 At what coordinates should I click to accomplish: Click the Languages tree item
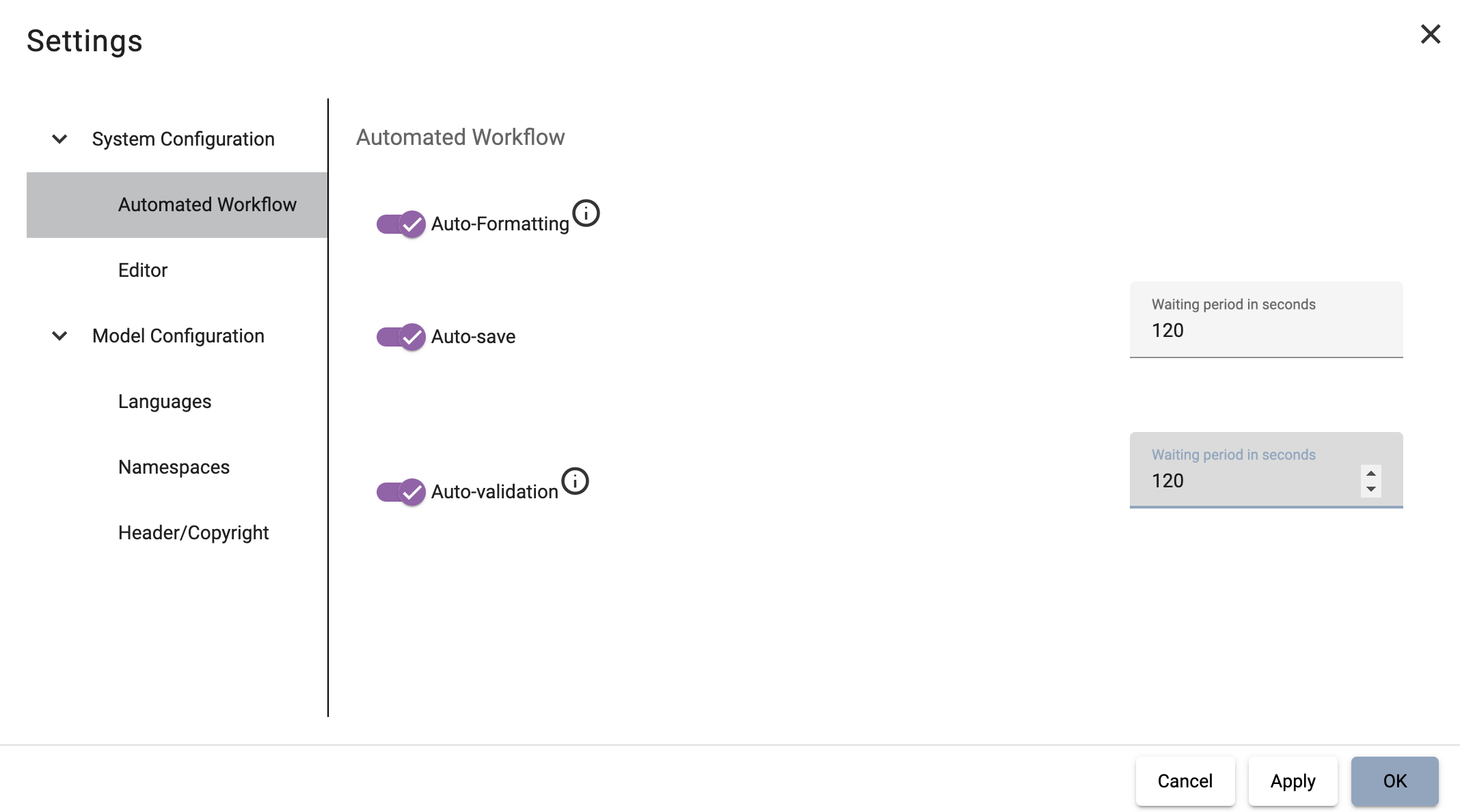pyautogui.click(x=164, y=401)
